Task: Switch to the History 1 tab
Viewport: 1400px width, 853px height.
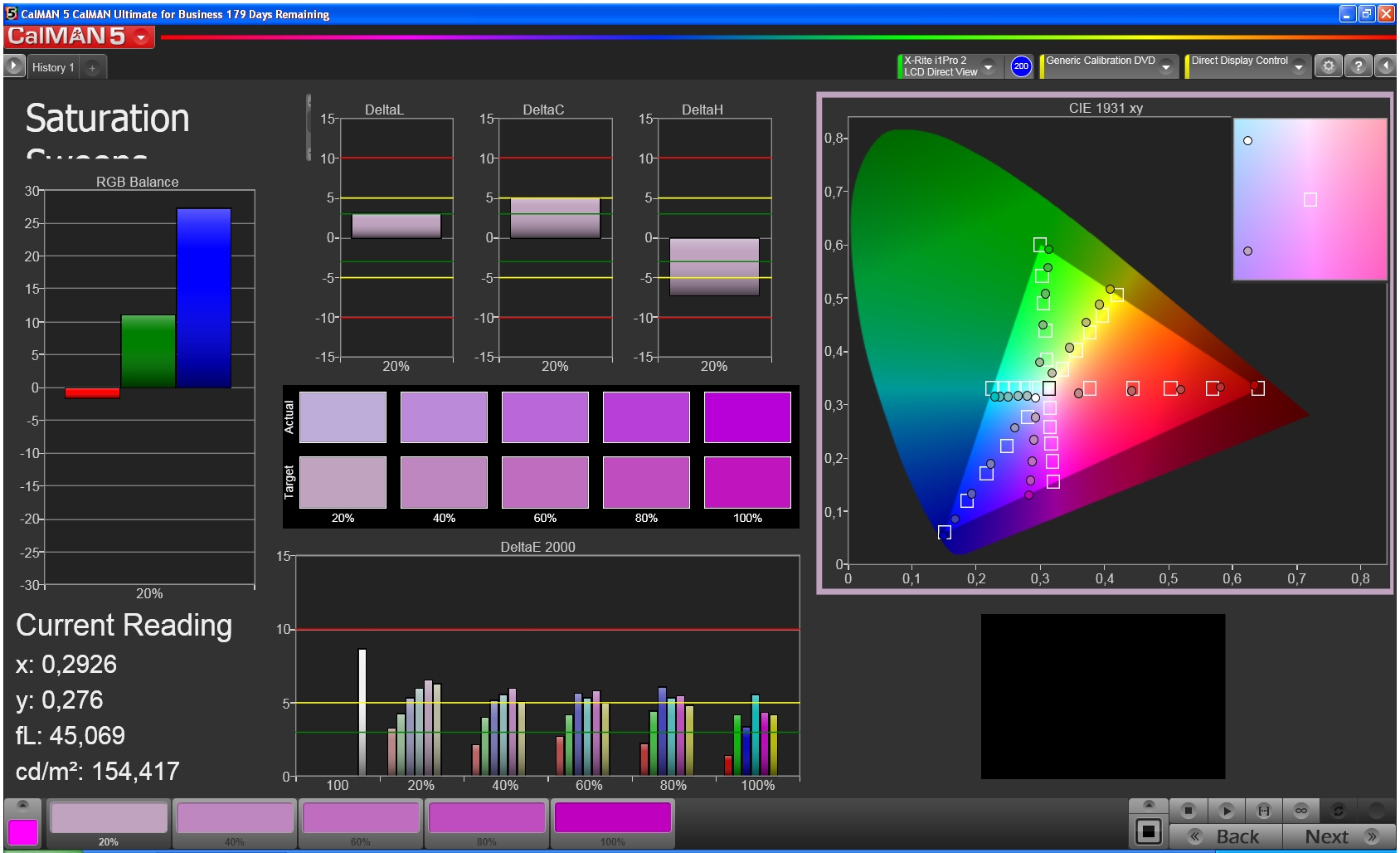Action: click(x=53, y=67)
